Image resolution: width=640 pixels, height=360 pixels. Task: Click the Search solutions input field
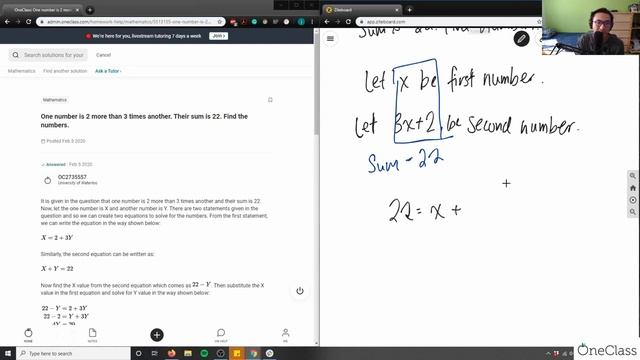pos(49,55)
